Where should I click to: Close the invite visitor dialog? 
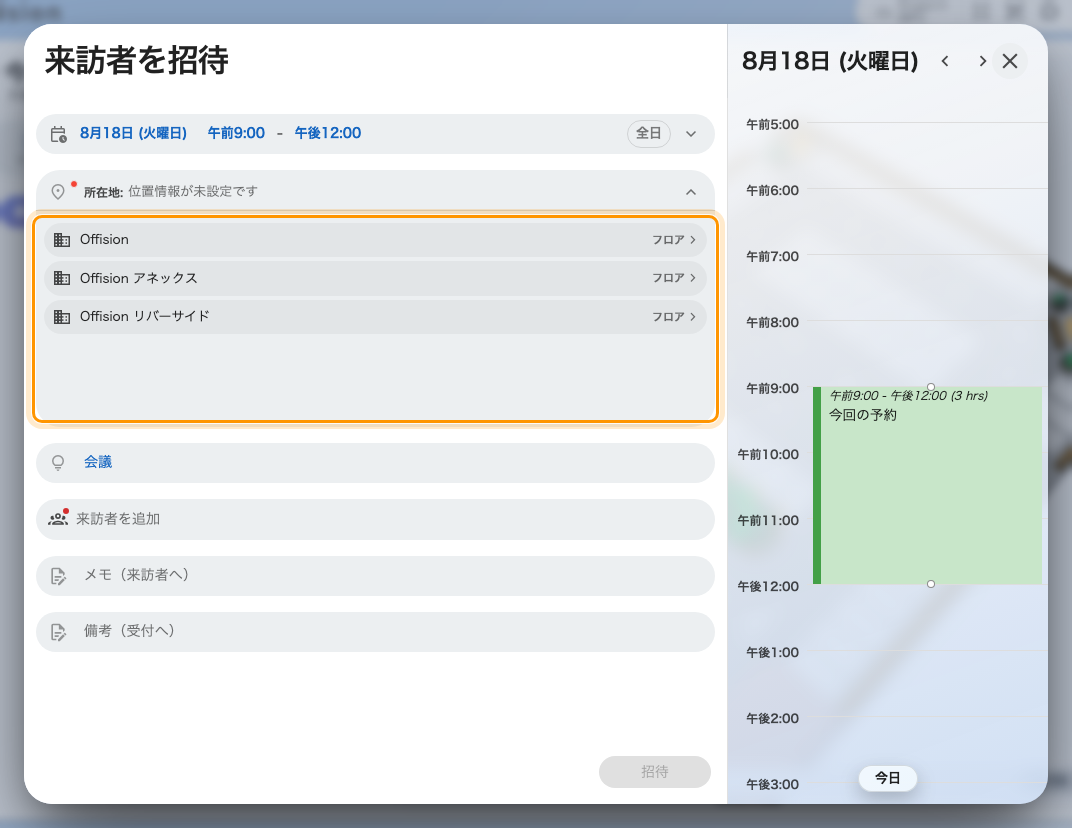pyautogui.click(x=1010, y=61)
